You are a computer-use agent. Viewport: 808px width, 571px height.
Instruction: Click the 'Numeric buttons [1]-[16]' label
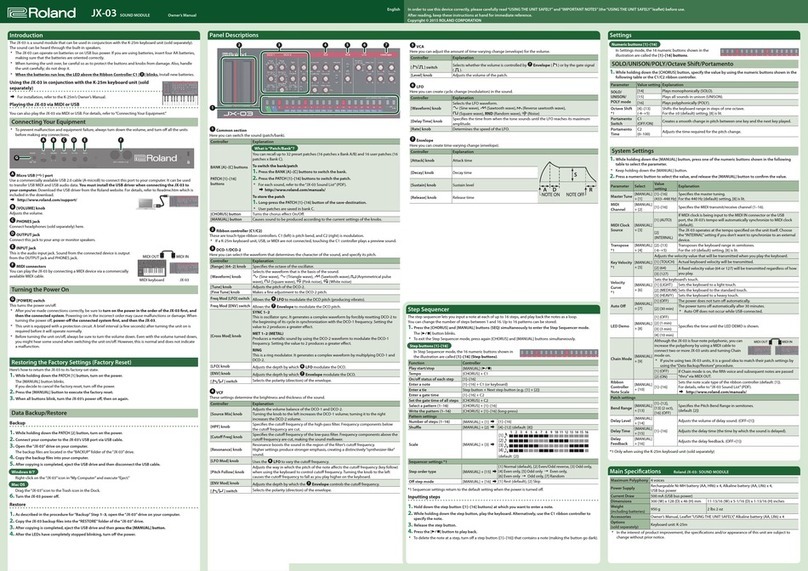(x=634, y=44)
